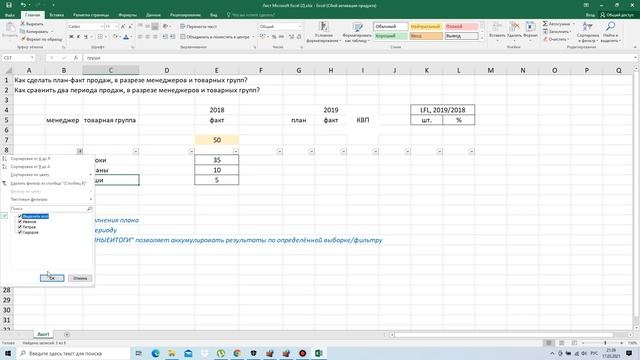
Task: Uncheck the Иванов checkbox in filter
Action: pos(20,222)
